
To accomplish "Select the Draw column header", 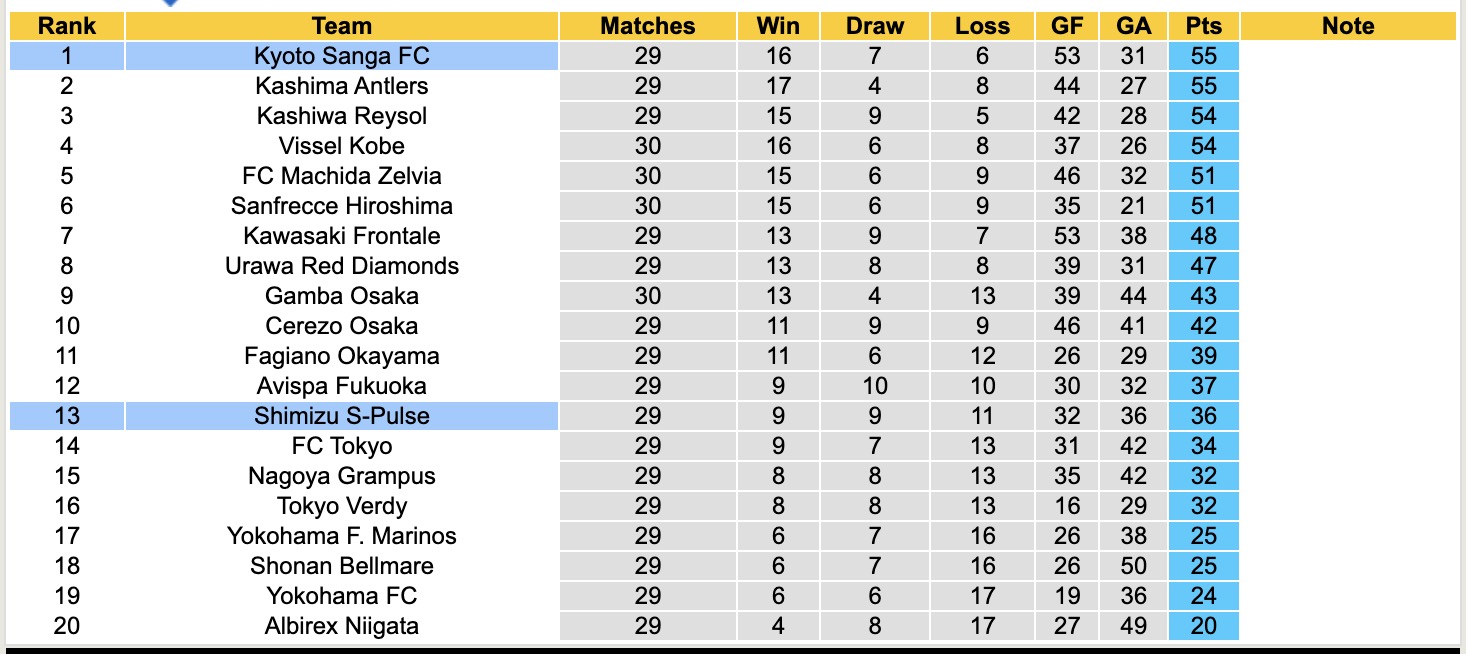I will pyautogui.click(x=874, y=26).
